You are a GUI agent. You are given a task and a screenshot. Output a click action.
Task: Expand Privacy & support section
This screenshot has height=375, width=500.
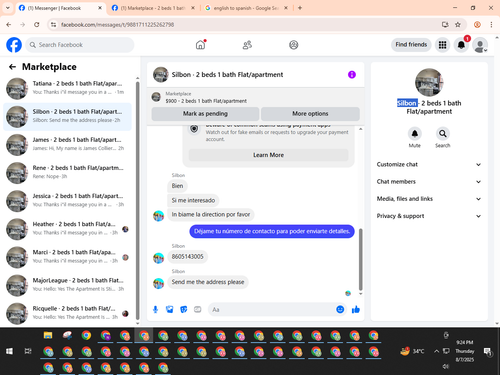pyautogui.click(x=429, y=216)
